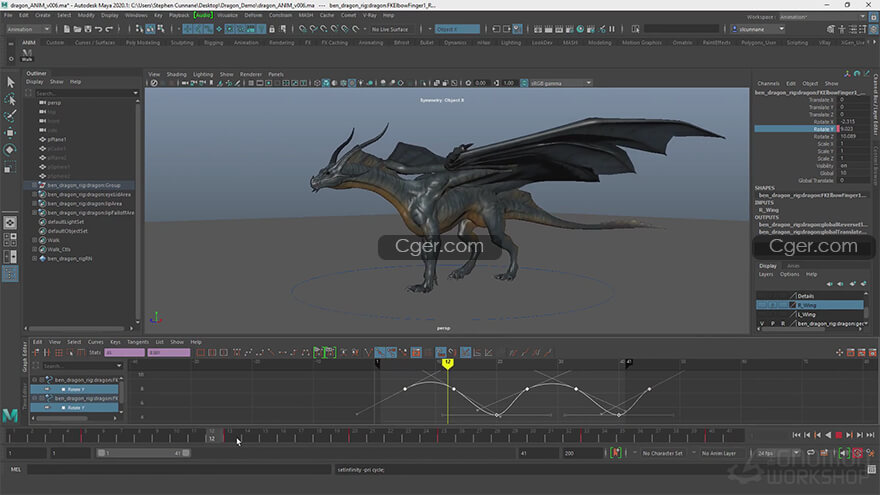
Task: Click Outliner horizontal scrollbar
Action: pyautogui.click(x=77, y=328)
